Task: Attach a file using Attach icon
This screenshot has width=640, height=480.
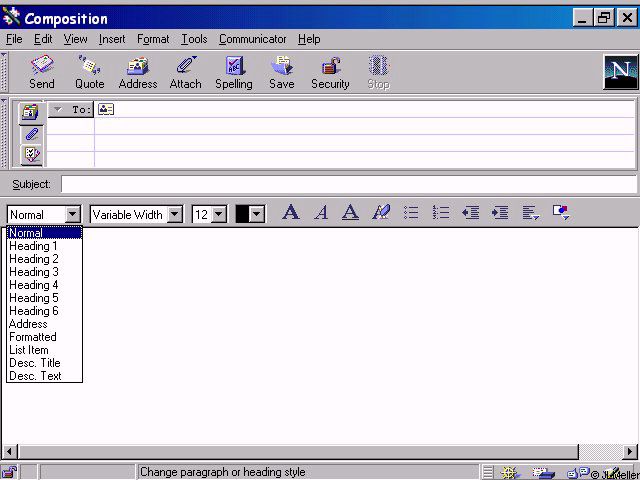Action: 186,72
